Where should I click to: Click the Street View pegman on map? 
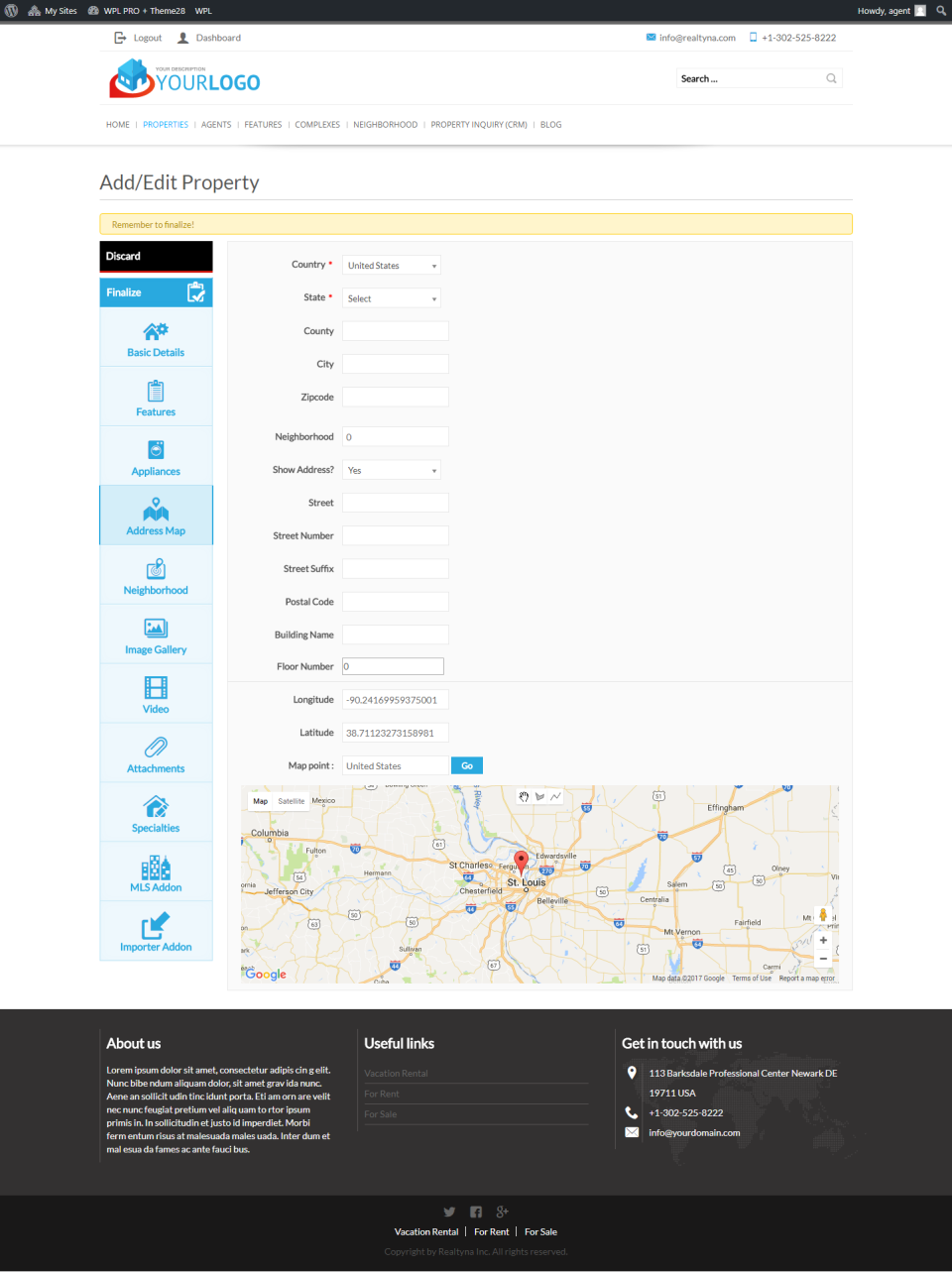pyautogui.click(x=822, y=915)
